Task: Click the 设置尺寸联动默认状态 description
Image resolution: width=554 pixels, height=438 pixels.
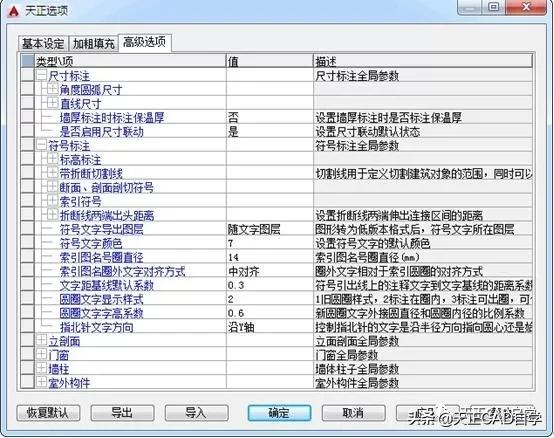Action: pyautogui.click(x=368, y=132)
